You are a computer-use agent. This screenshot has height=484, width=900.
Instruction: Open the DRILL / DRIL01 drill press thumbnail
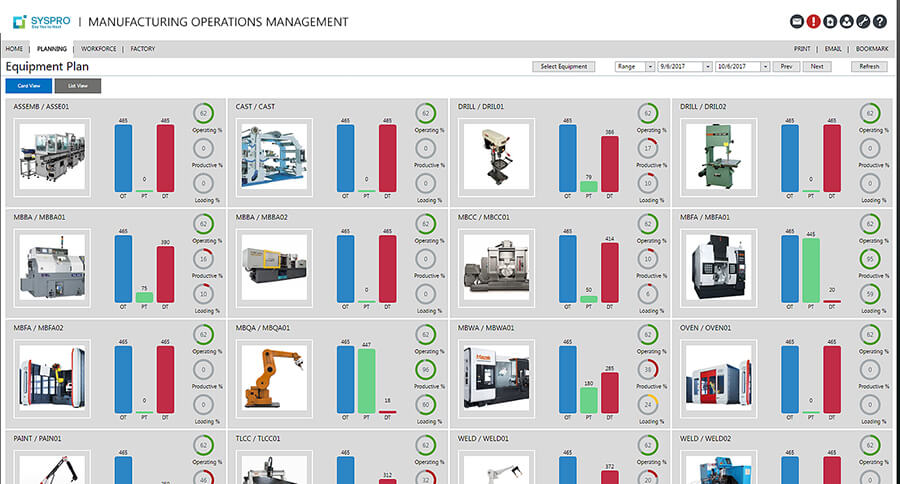click(496, 157)
